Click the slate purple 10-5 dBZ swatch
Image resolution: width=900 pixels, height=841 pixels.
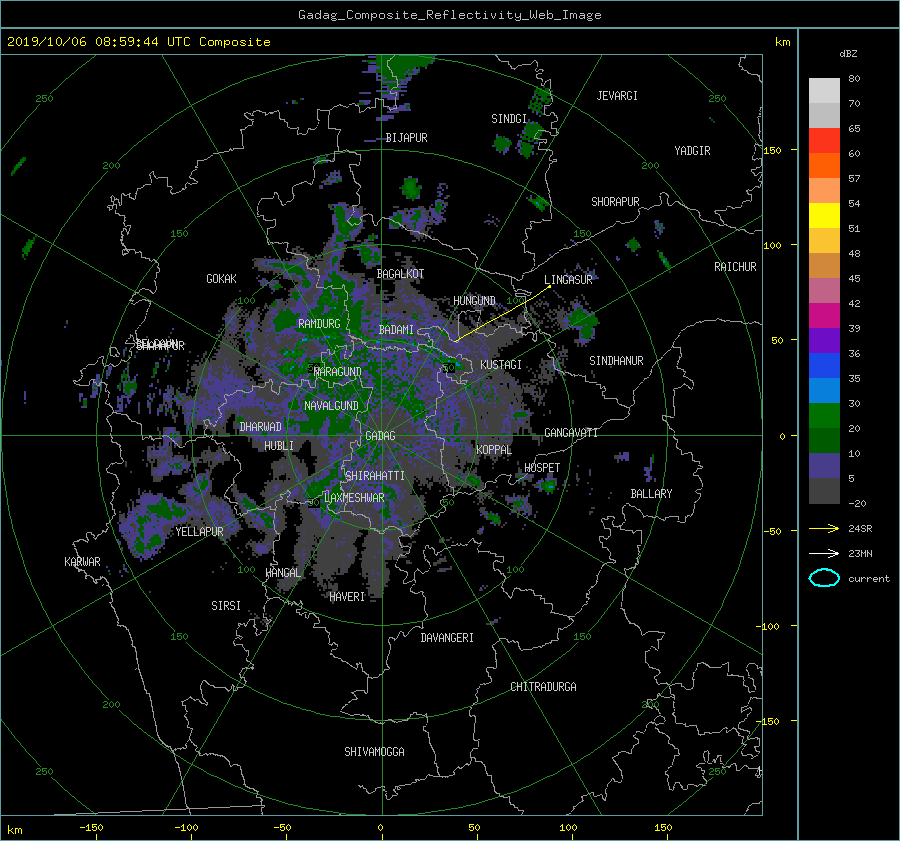[824, 466]
